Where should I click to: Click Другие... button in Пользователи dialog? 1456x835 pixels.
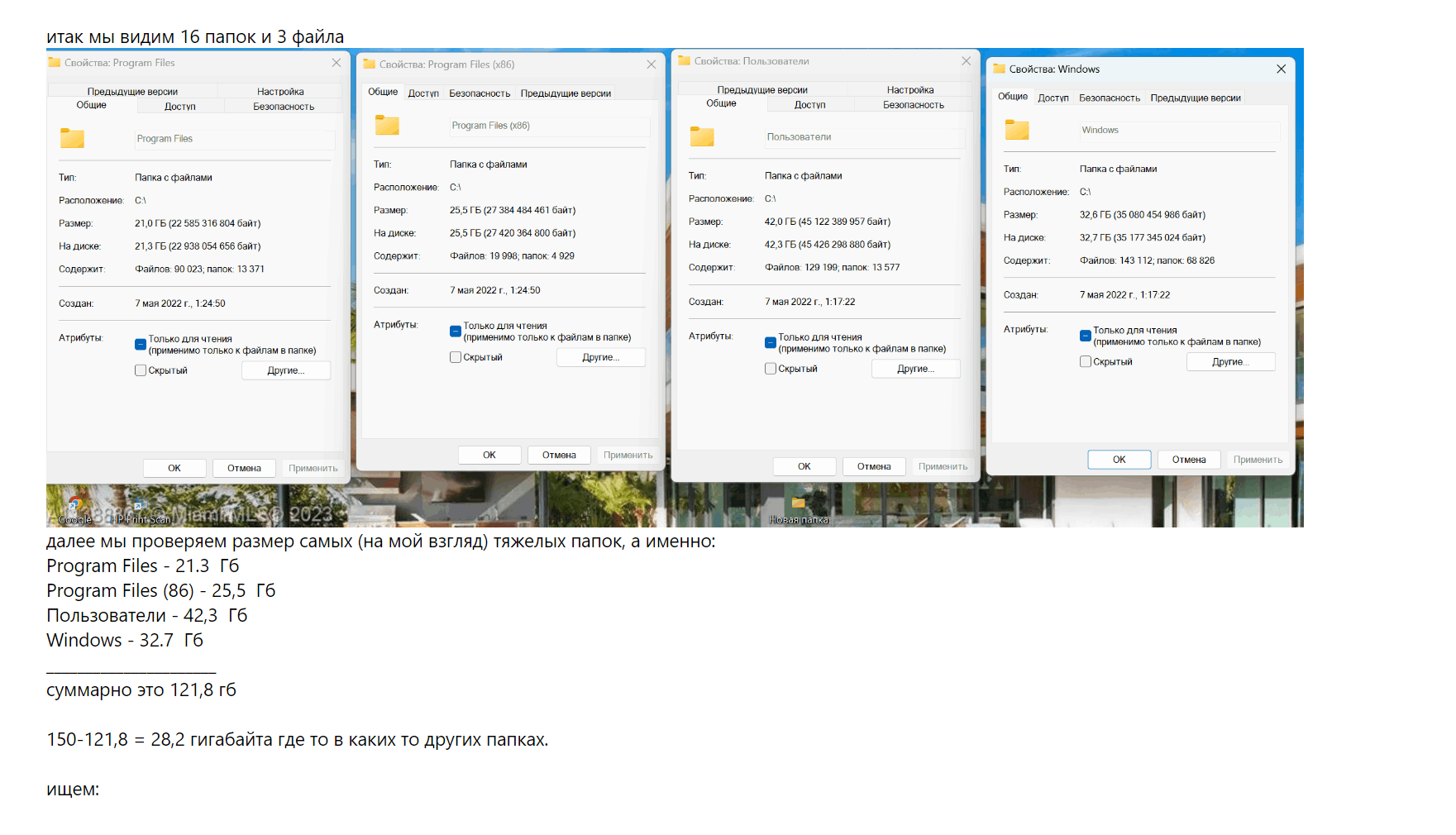(x=916, y=369)
